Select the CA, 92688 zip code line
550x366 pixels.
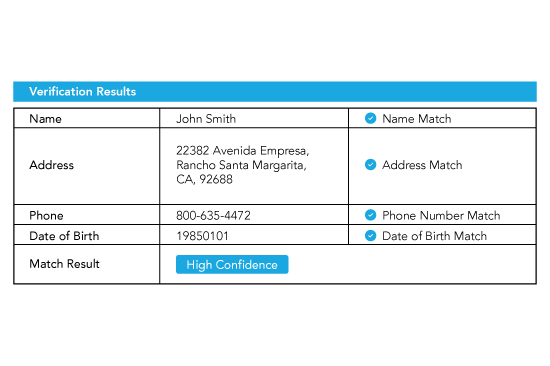[x=204, y=179]
